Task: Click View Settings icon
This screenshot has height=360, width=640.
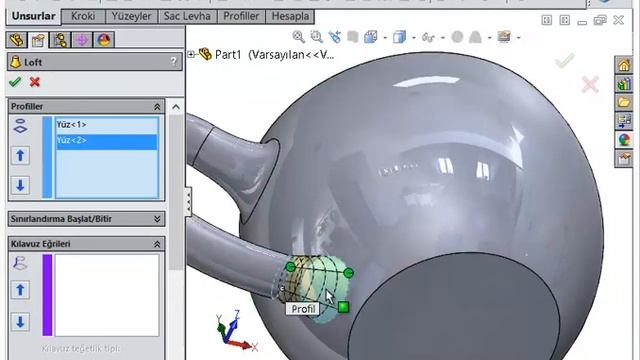Action: point(504,37)
